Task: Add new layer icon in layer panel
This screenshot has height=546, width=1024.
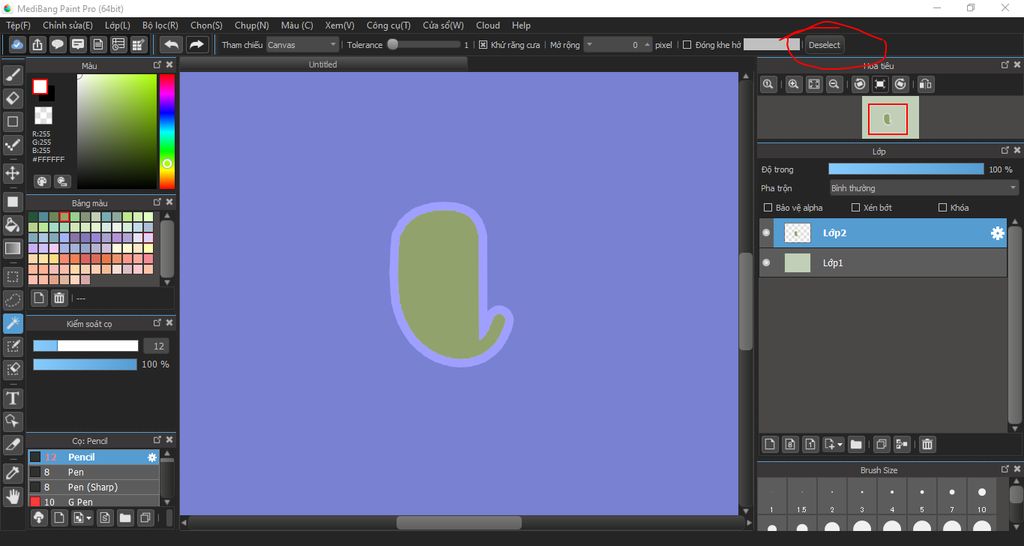Action: [x=770, y=445]
